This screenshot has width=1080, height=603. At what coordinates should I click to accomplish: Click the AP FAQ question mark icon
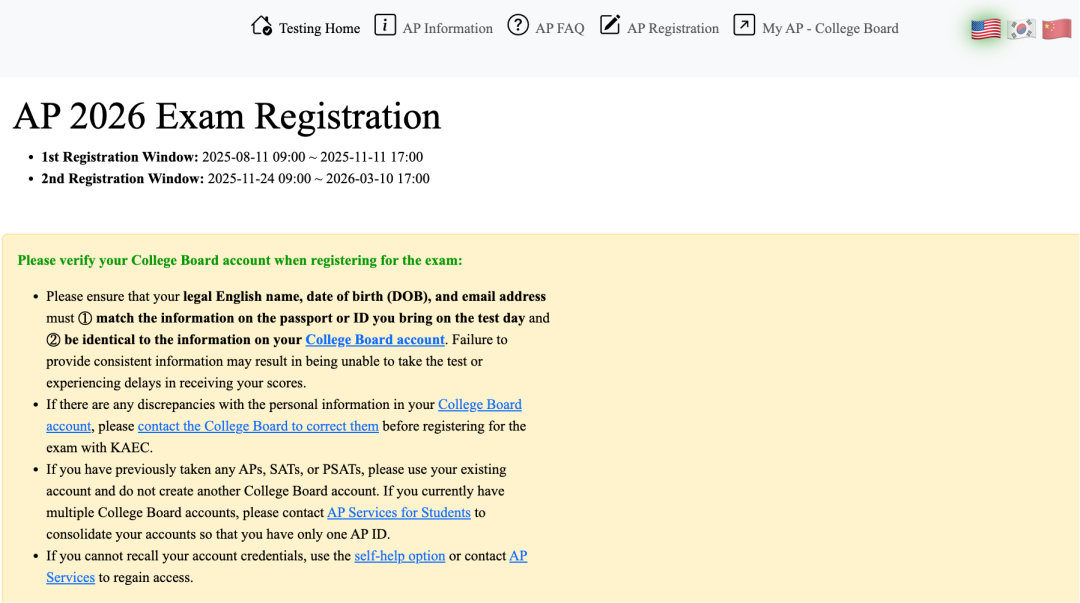coord(518,25)
